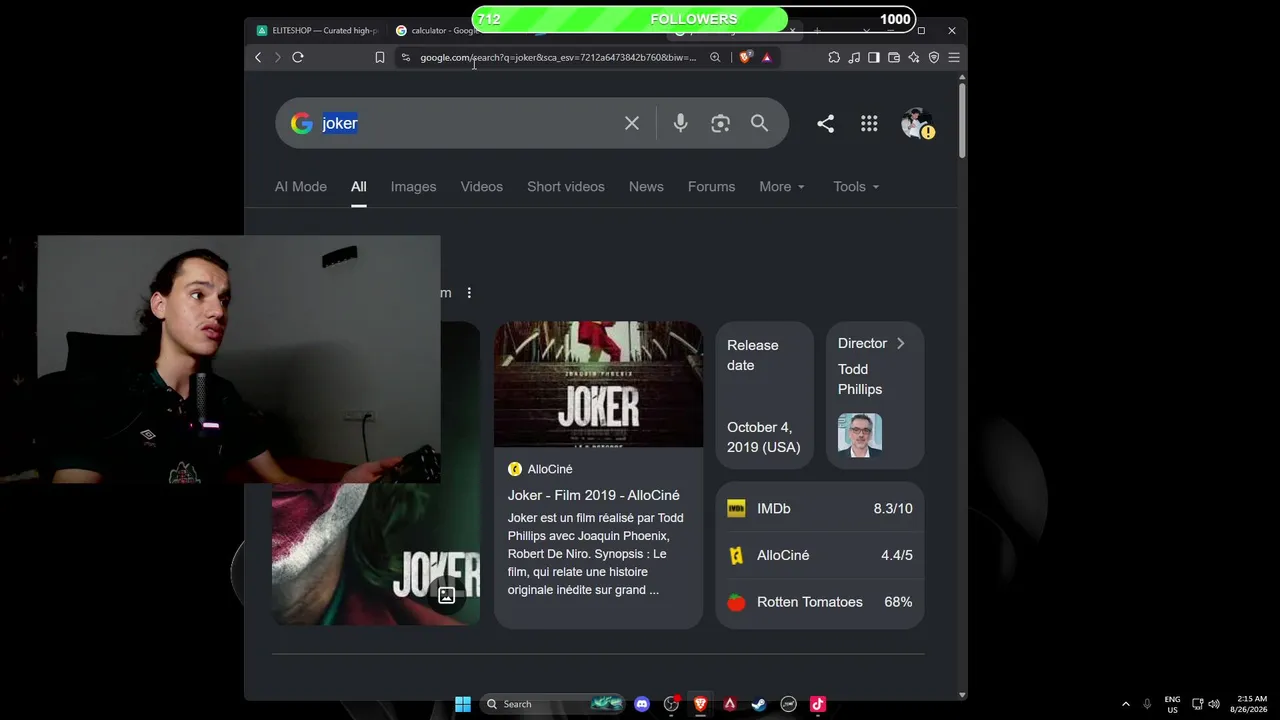Open Discord from the taskbar

642,704
